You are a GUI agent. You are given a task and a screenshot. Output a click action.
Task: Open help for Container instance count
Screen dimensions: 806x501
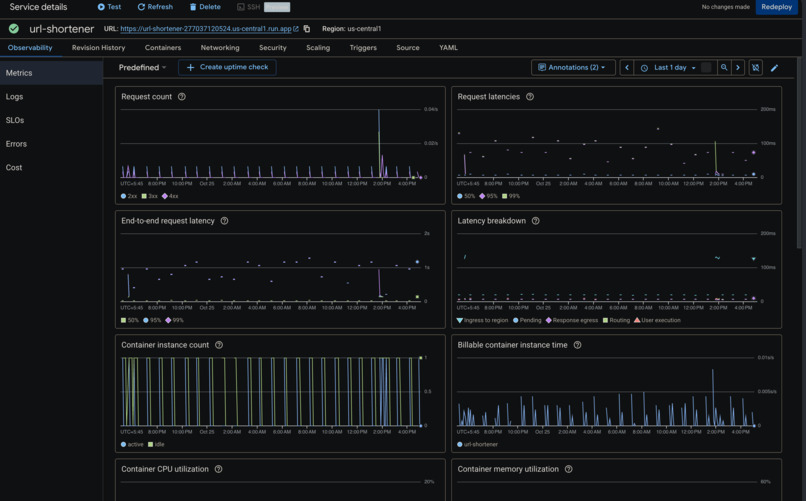click(x=219, y=345)
